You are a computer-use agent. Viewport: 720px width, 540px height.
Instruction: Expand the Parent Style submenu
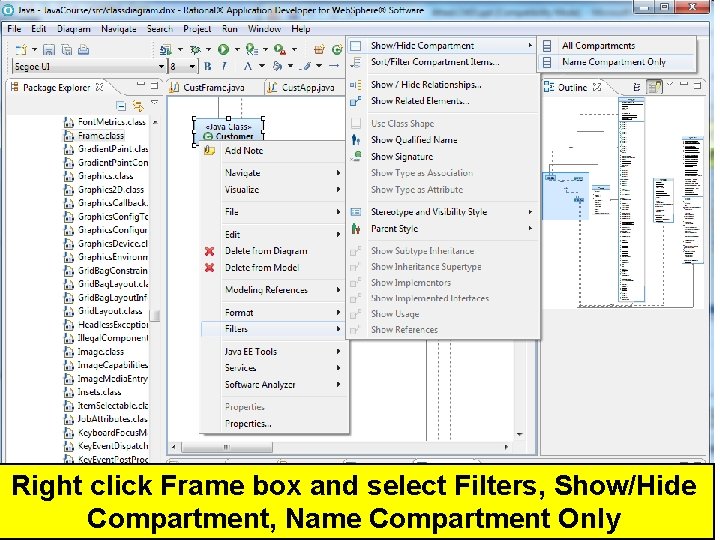pyautogui.click(x=442, y=229)
